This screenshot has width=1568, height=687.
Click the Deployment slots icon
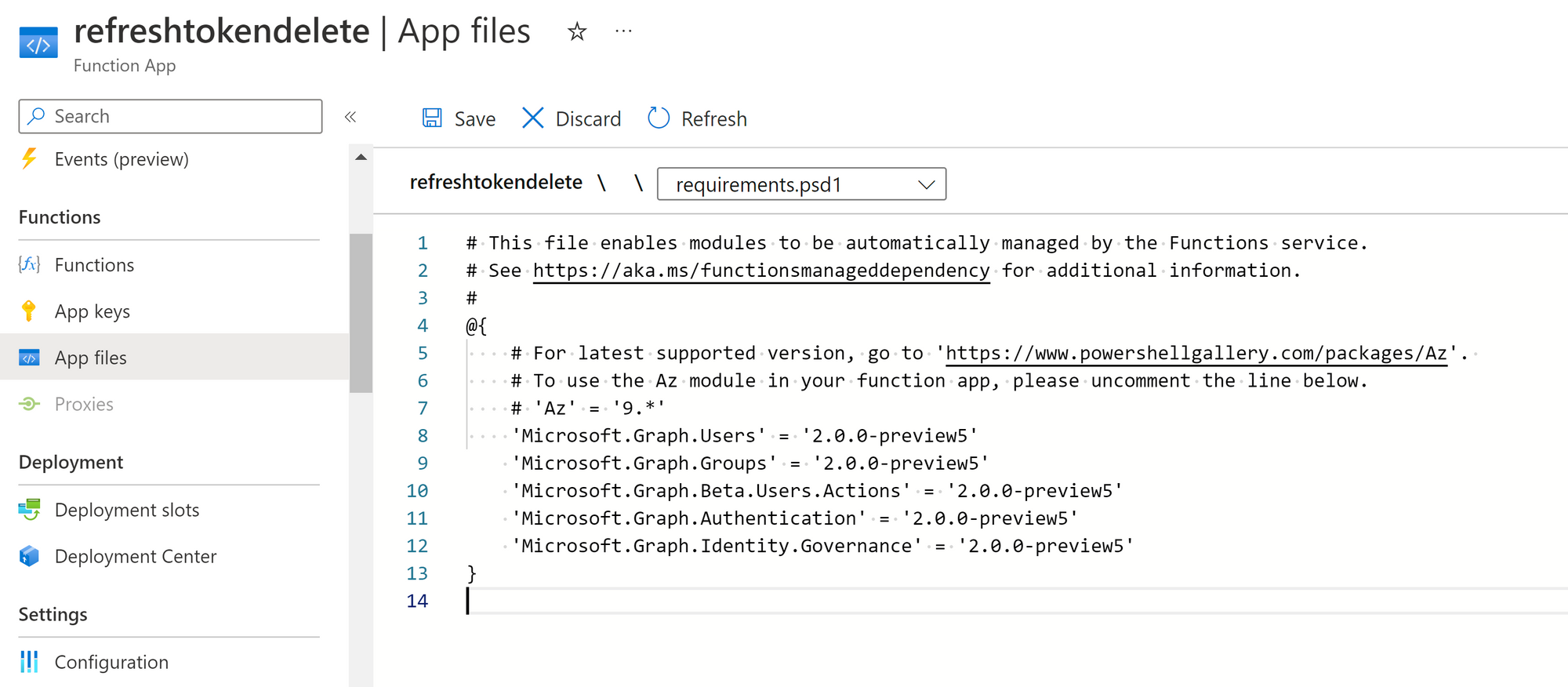(x=29, y=510)
